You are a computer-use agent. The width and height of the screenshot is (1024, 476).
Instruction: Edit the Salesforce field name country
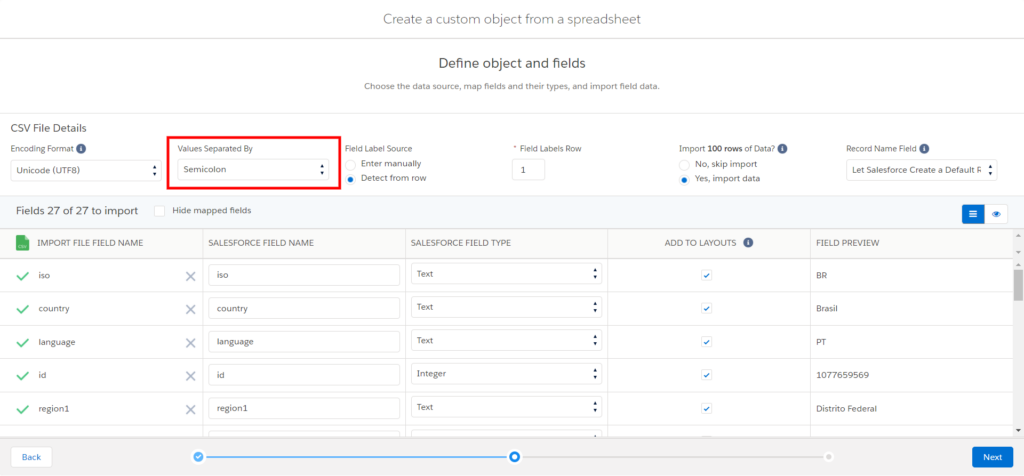[304, 308]
